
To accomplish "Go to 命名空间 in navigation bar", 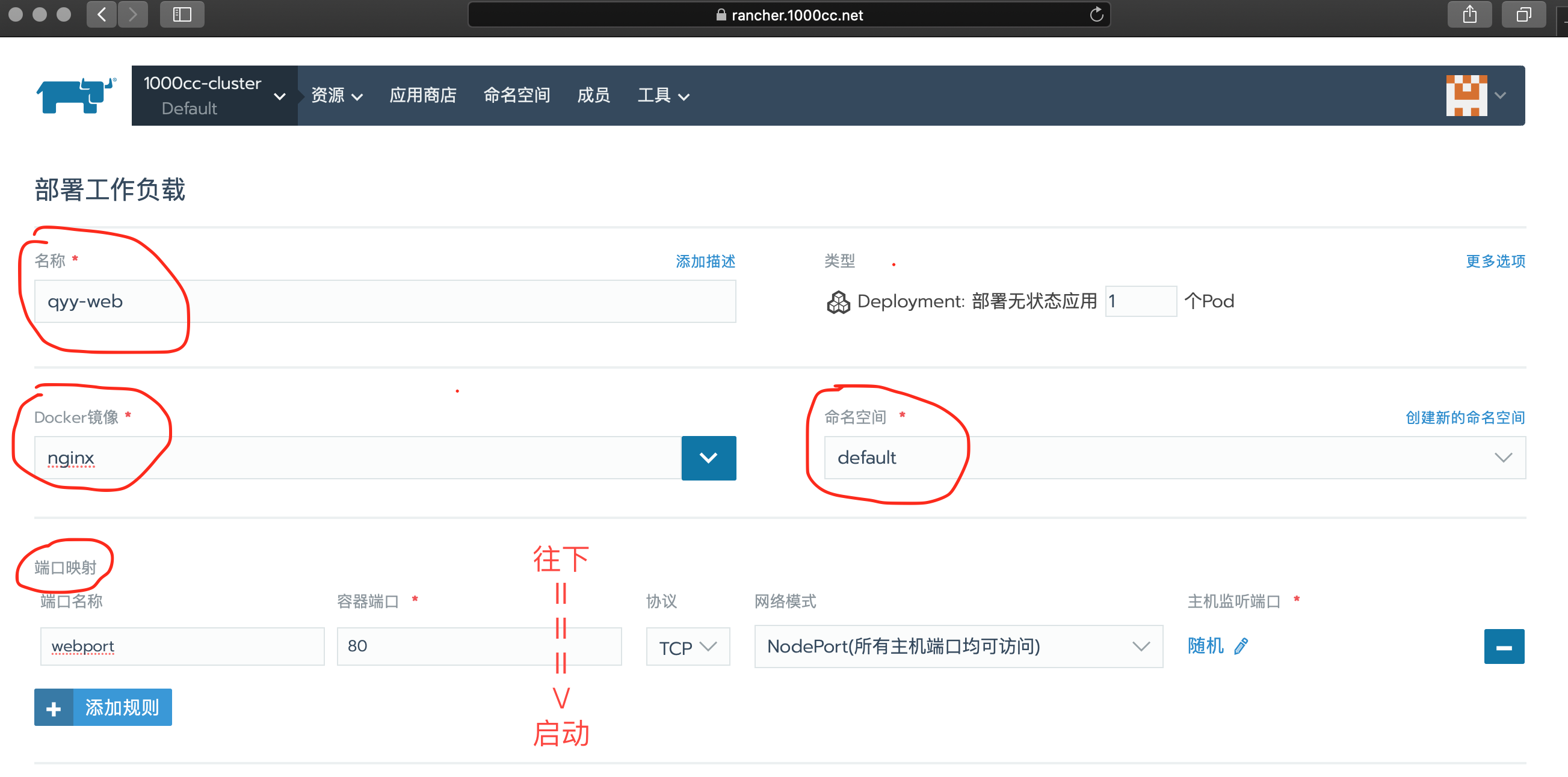I will click(x=517, y=96).
